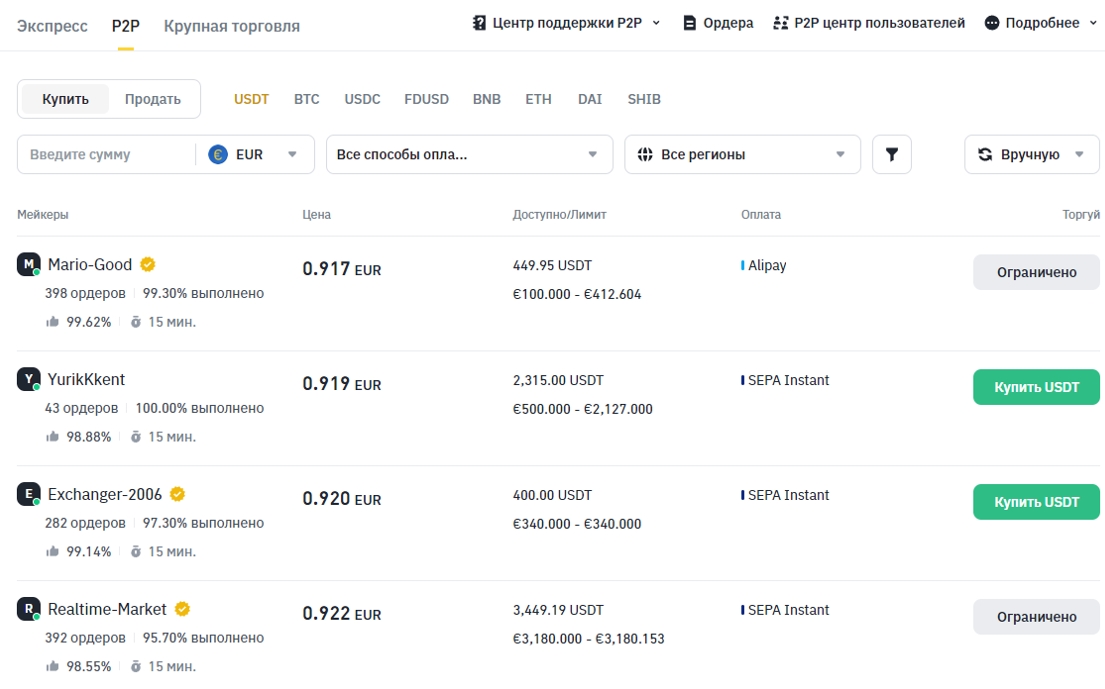
Task: Open Realtime-Market maker profile
Action: tap(107, 609)
